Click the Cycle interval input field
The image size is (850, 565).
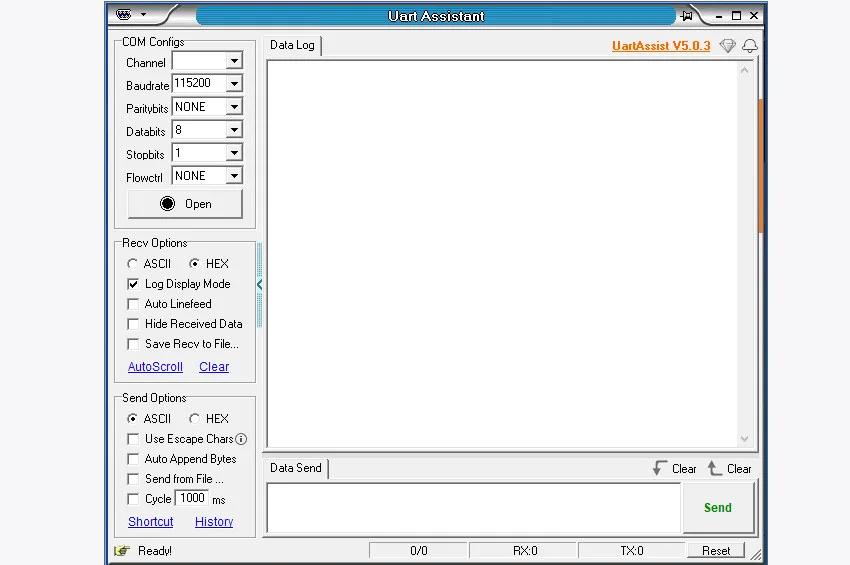(x=192, y=498)
